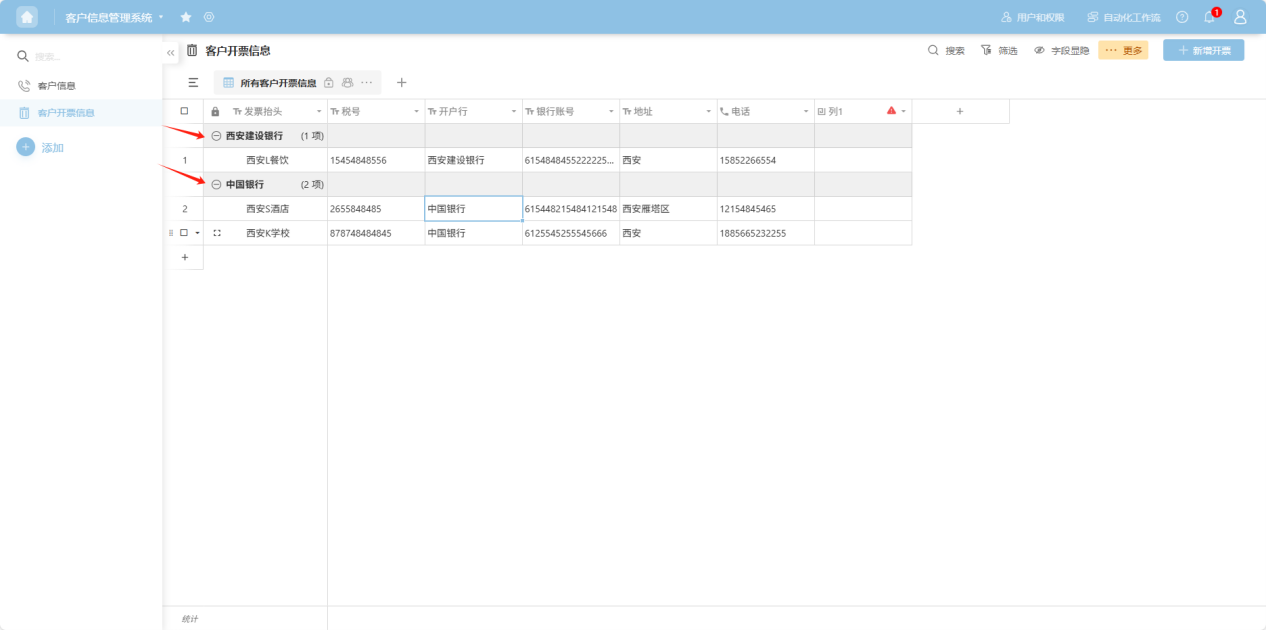Image resolution: width=1266 pixels, height=630 pixels.
Task: Toggle 字段显隐 field visibility
Action: point(1061,50)
